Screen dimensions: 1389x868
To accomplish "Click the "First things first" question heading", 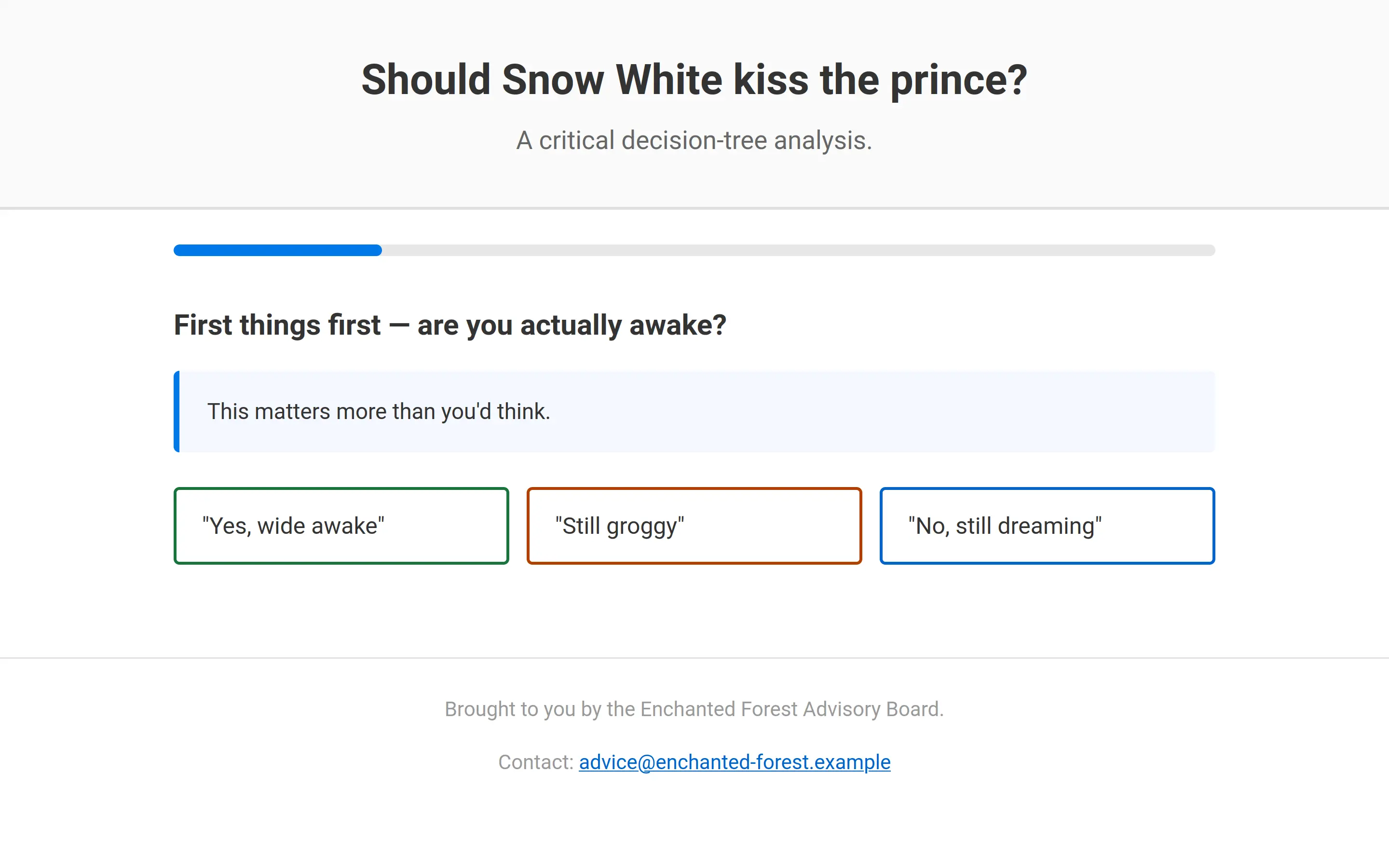I will pos(449,325).
